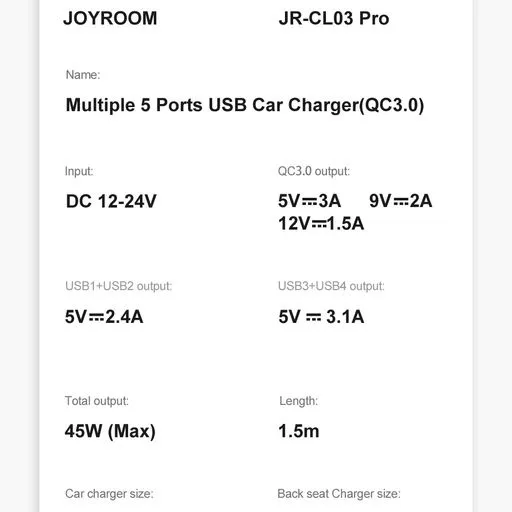Click the Length: label
Viewport: 512px width, 512px height.
click(x=299, y=401)
